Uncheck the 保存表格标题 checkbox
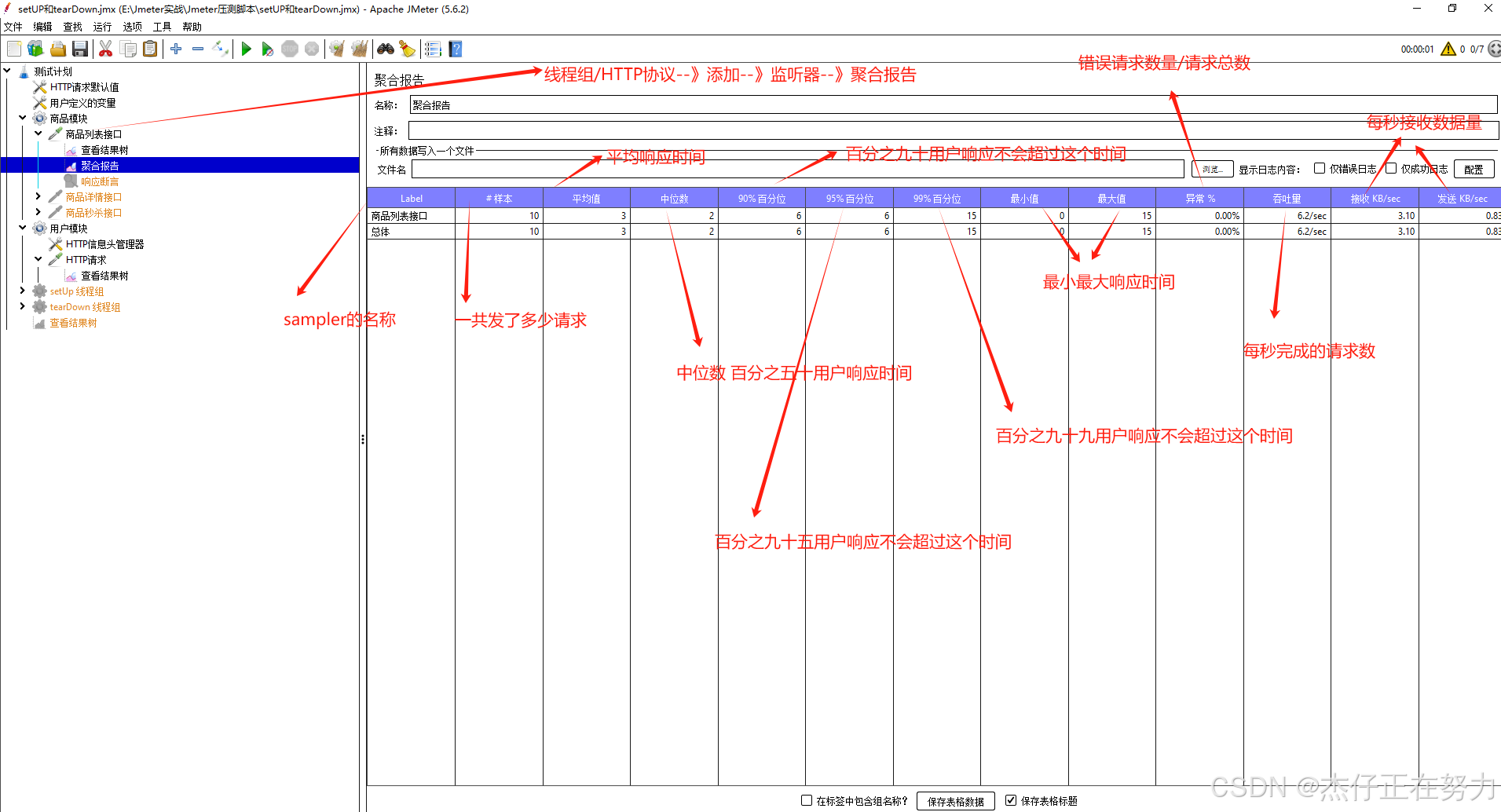 coord(1011,800)
